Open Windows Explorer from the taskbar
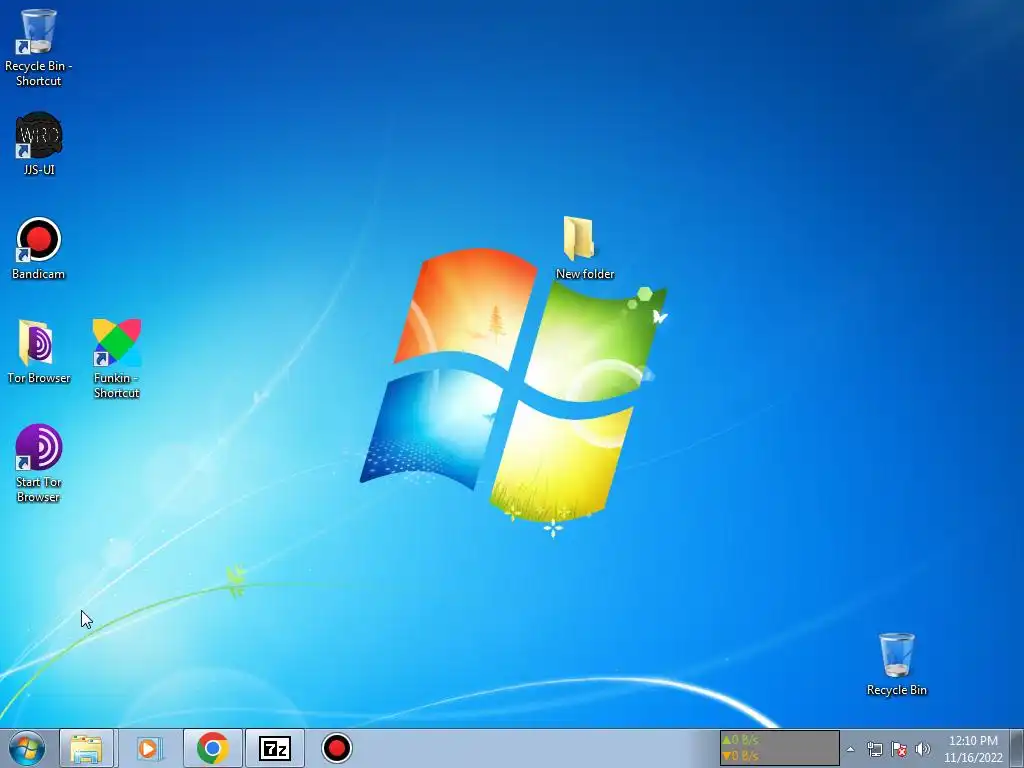 click(x=87, y=748)
